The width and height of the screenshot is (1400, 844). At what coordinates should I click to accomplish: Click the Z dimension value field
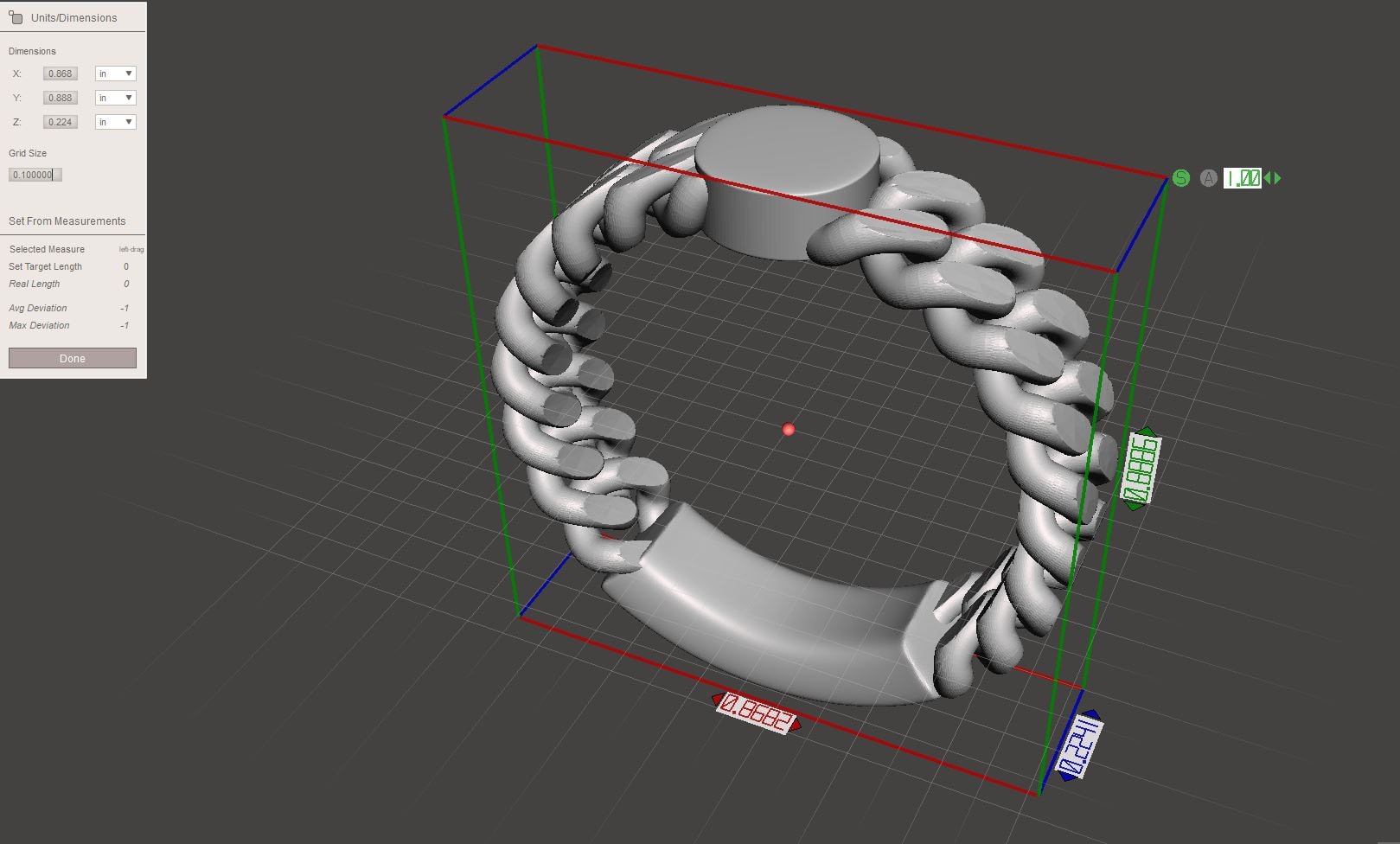click(61, 122)
